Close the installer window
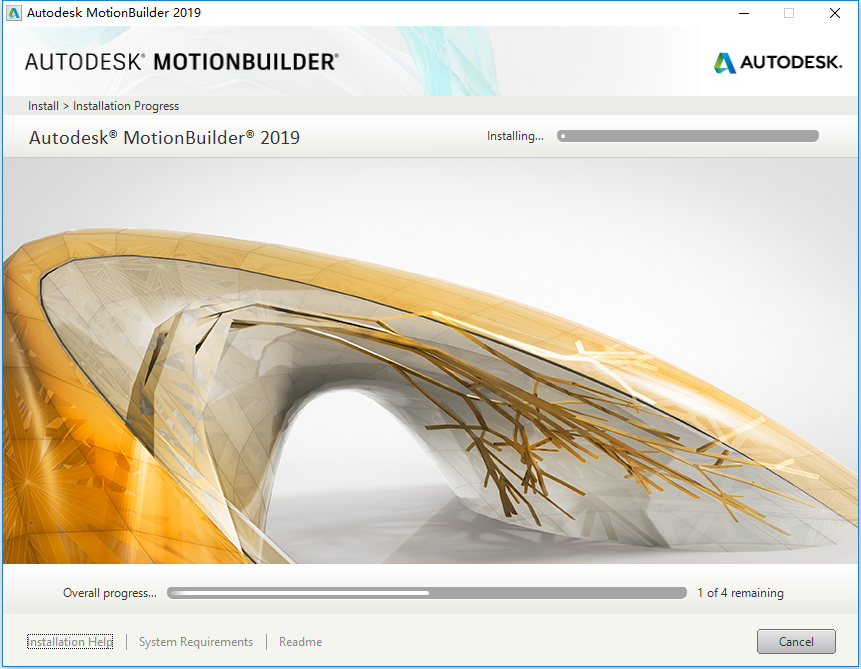The image size is (861, 669). pyautogui.click(x=835, y=13)
